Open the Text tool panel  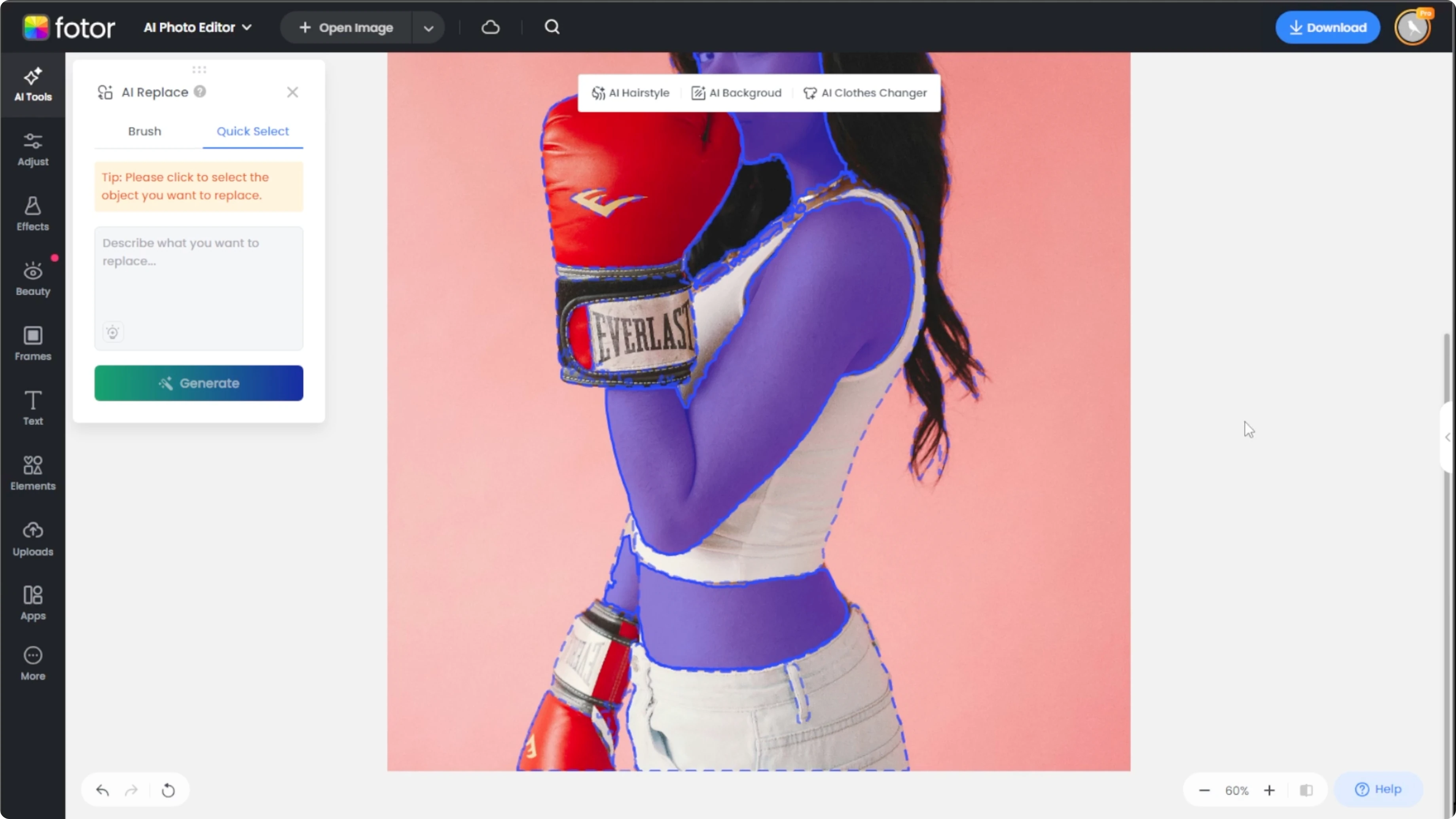pos(33,409)
